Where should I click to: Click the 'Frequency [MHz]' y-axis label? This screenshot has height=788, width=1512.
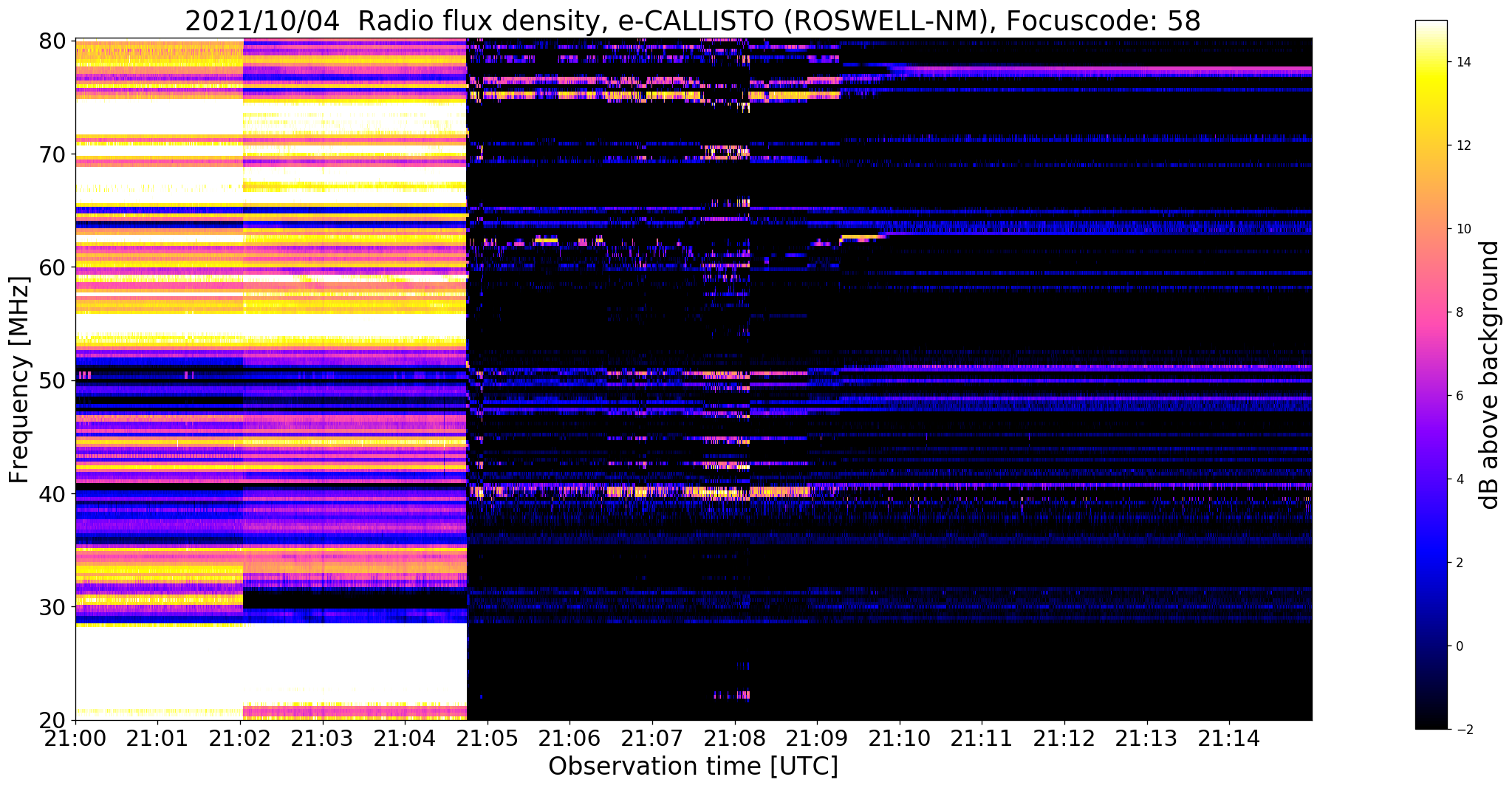(x=20, y=380)
